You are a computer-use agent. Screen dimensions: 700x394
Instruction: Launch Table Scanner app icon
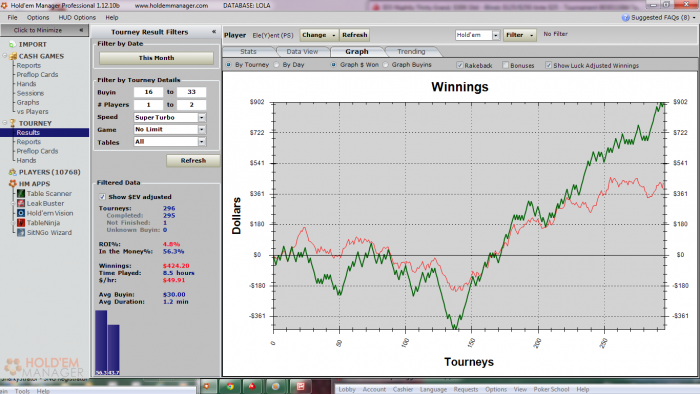21,194
